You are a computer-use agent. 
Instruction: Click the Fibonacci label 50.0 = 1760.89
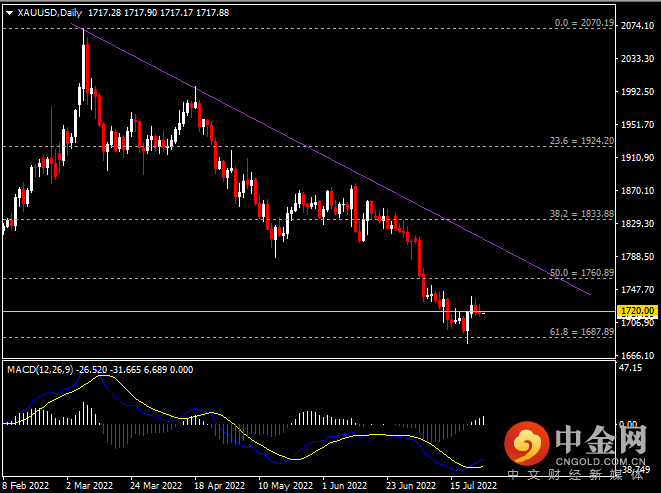tap(582, 273)
